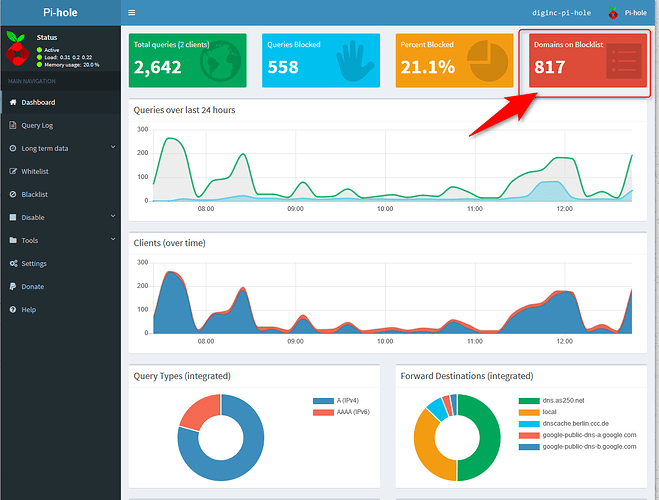The height and width of the screenshot is (500, 659).
Task: Click the Total queries green card
Action: (x=186, y=60)
